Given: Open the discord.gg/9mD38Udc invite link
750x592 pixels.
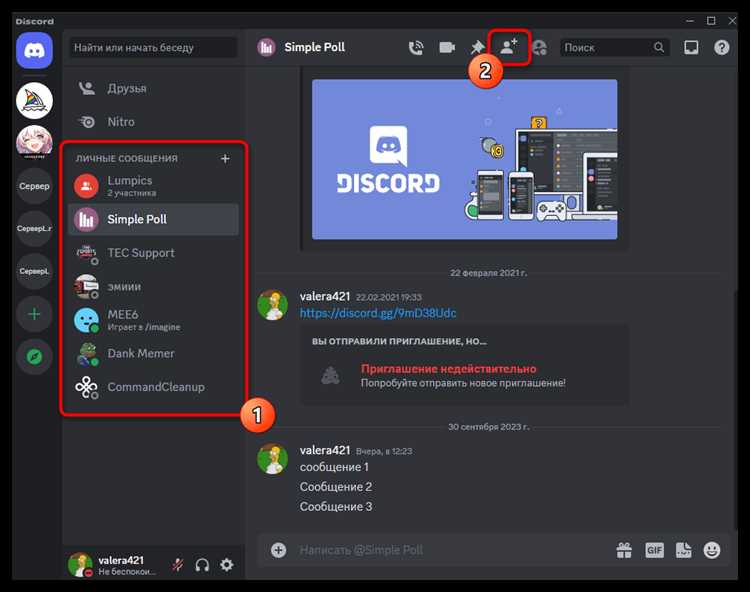Looking at the screenshot, I should click(x=378, y=313).
